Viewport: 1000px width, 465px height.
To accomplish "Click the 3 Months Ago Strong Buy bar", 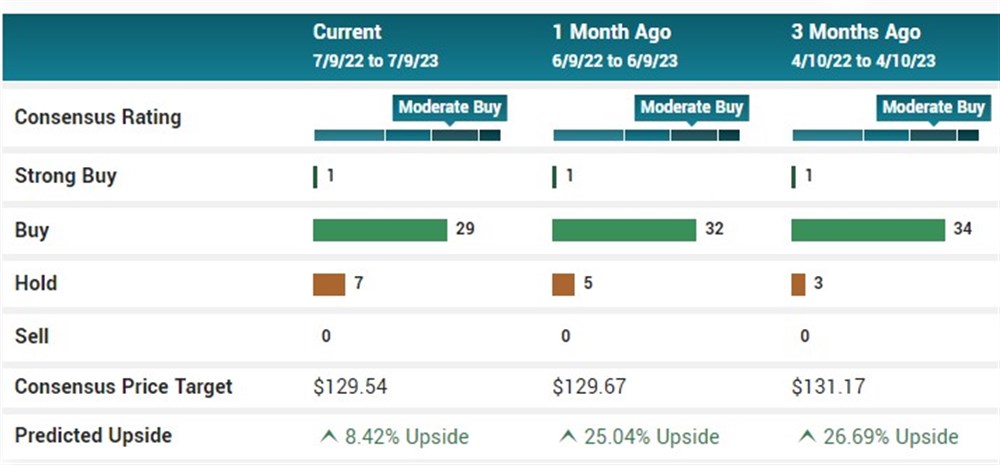I will pos(794,177).
